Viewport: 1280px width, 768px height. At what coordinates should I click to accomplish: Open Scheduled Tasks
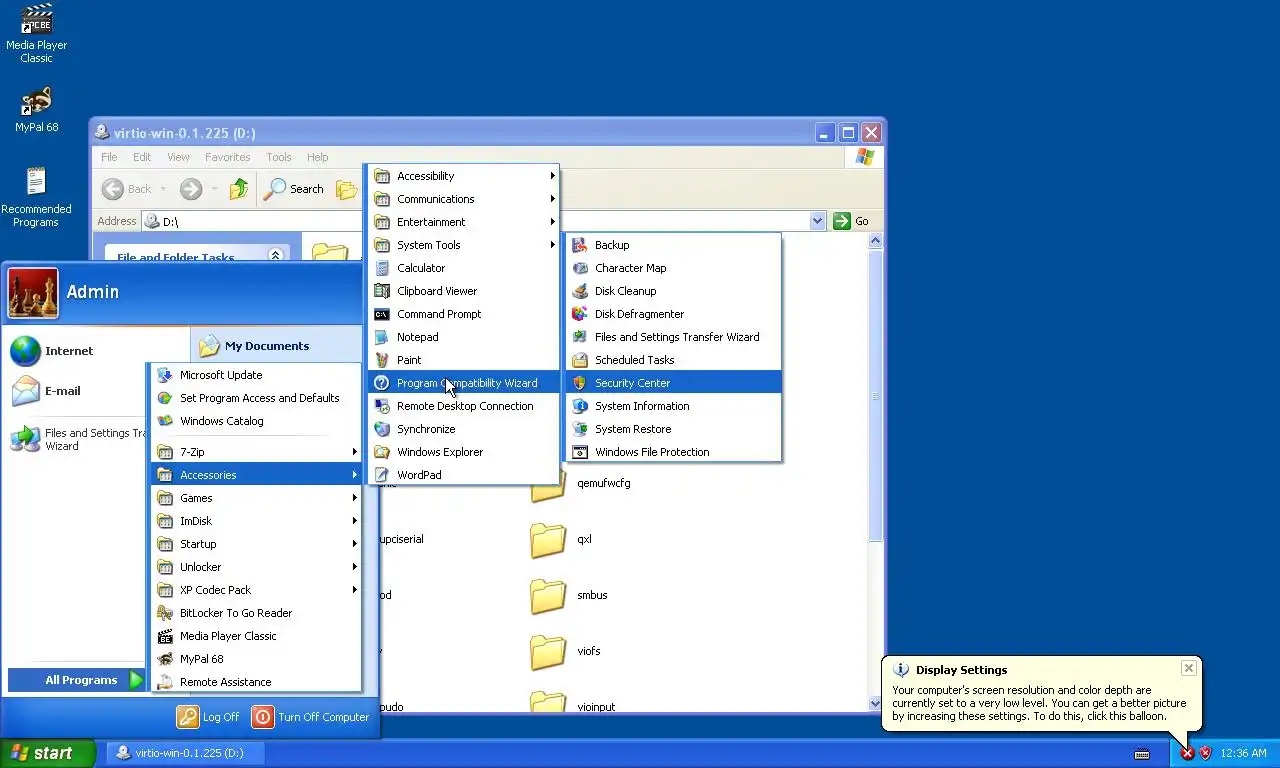(673, 360)
